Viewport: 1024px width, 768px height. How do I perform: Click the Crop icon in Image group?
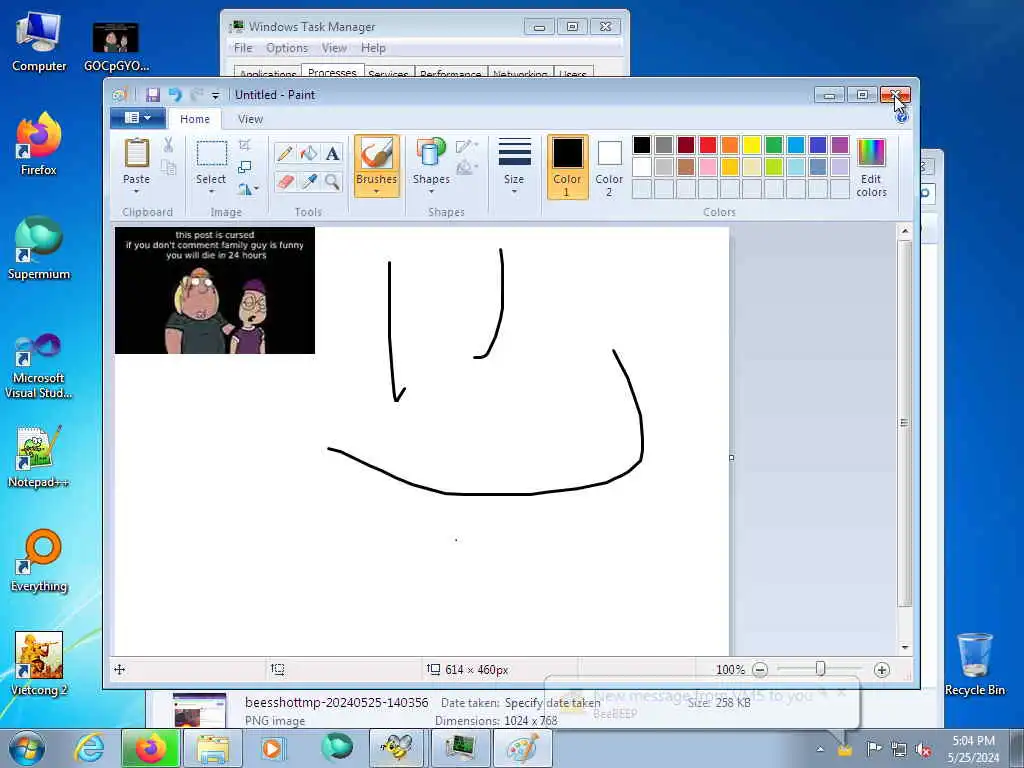click(x=244, y=144)
